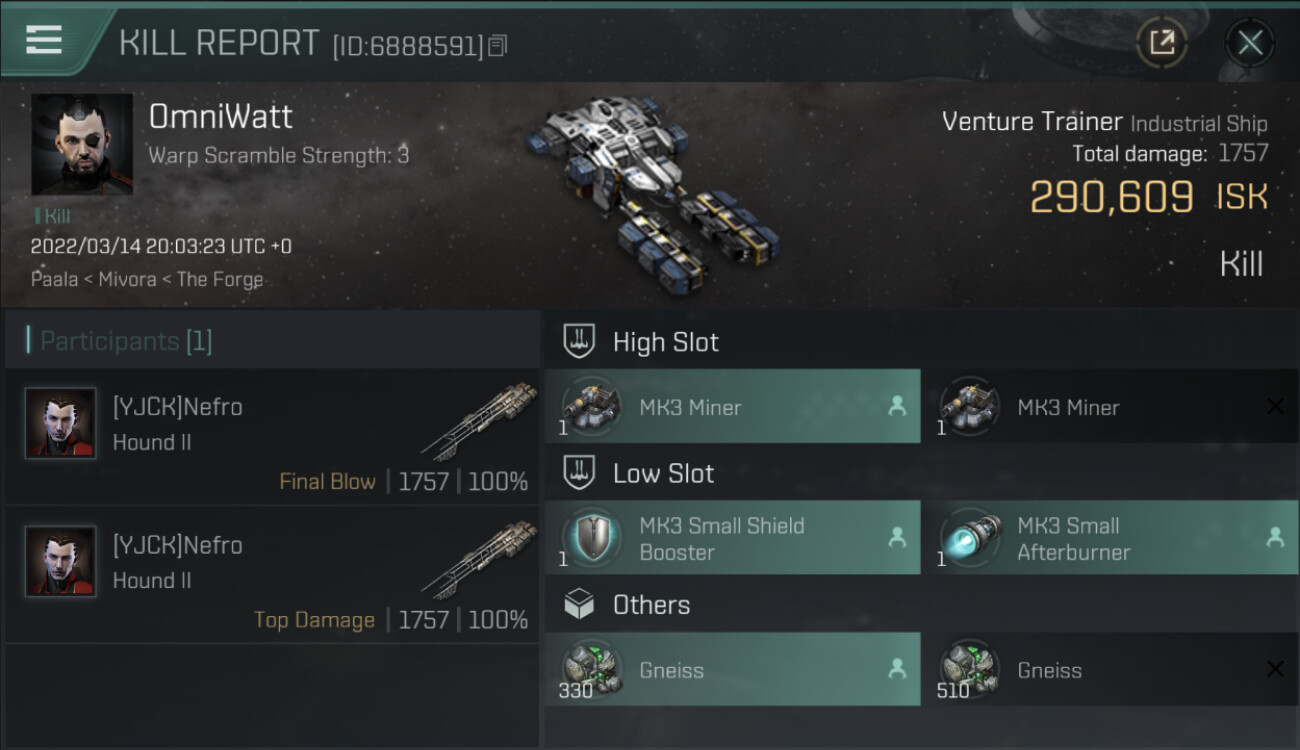Close the Kill Report window

1250,43
